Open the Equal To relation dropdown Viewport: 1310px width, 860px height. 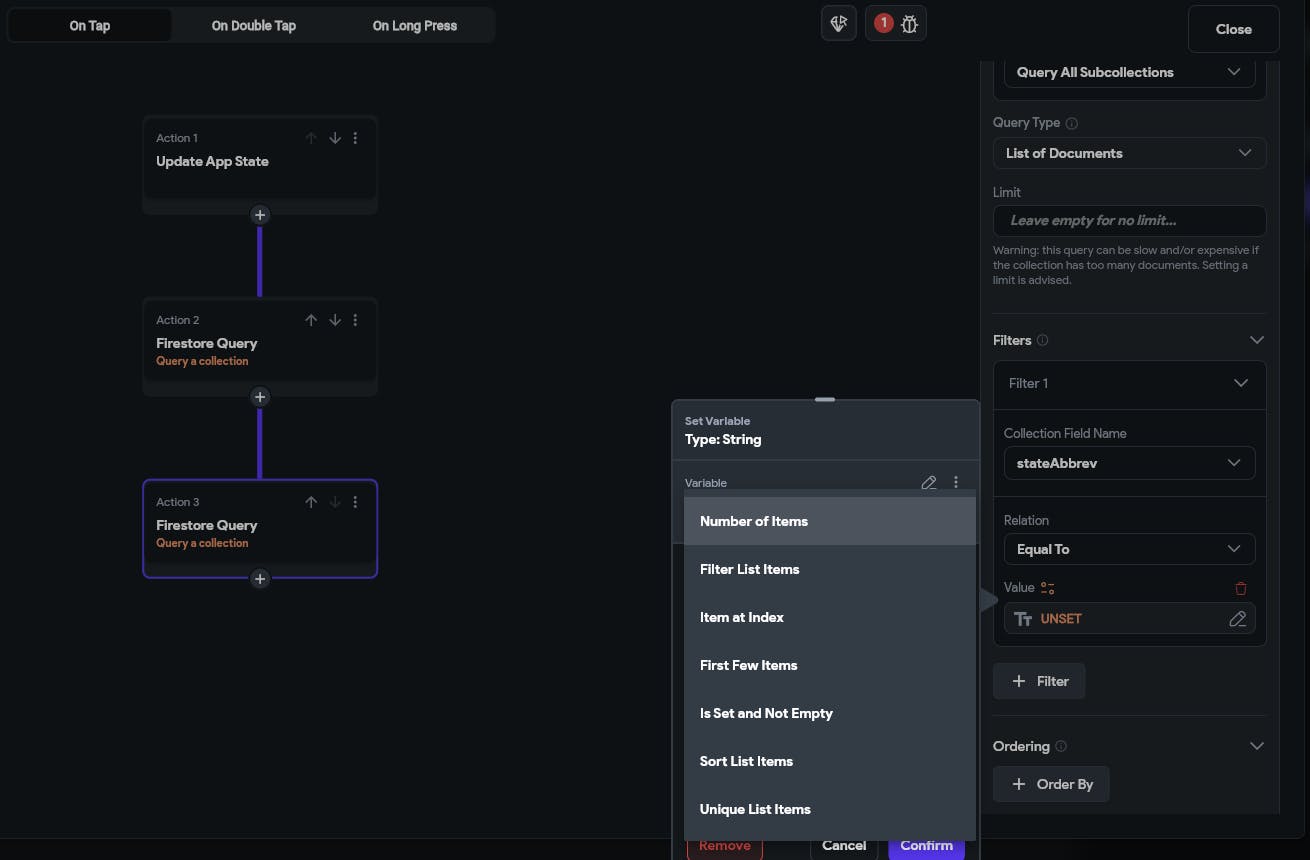tap(1129, 549)
